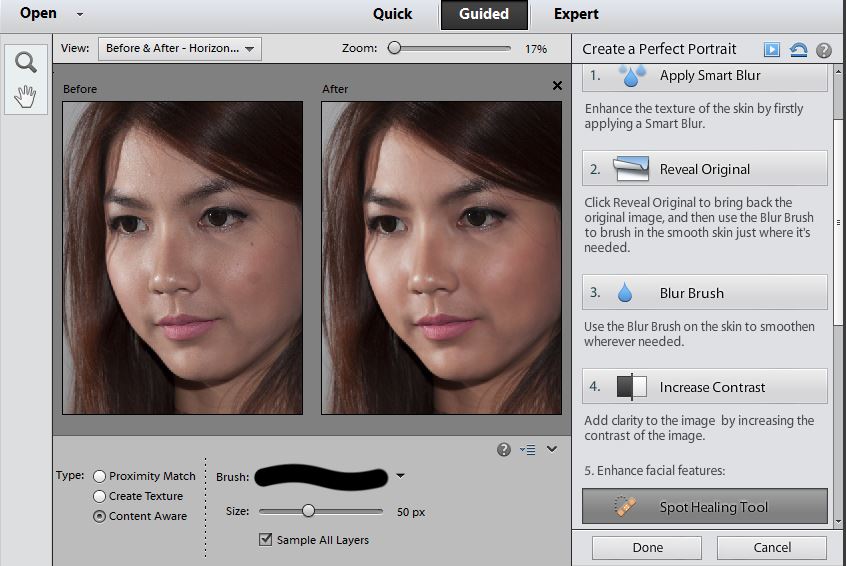Open the View mode dropdown
Screen dimensions: 846x566
(x=180, y=49)
